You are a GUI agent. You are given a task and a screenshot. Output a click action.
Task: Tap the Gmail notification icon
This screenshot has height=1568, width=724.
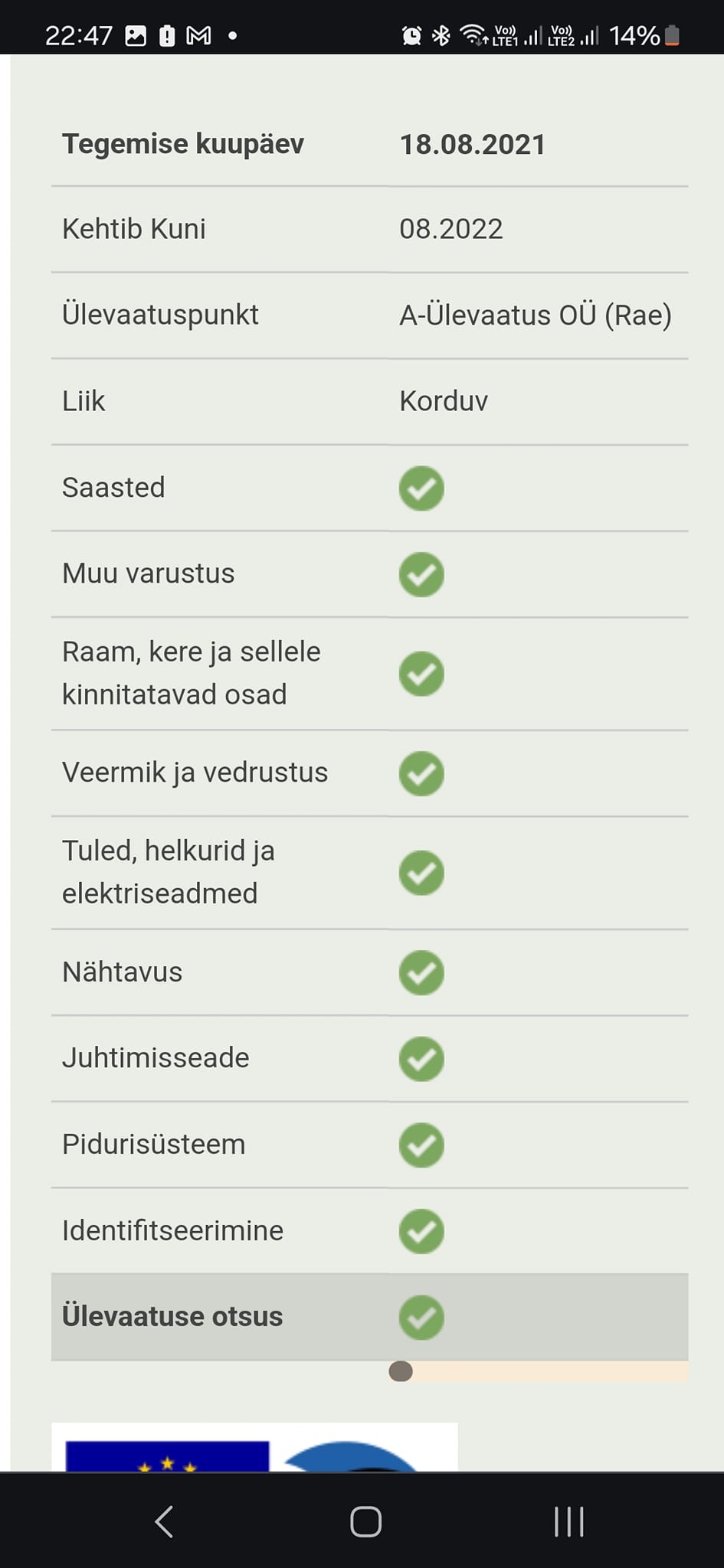point(199,35)
